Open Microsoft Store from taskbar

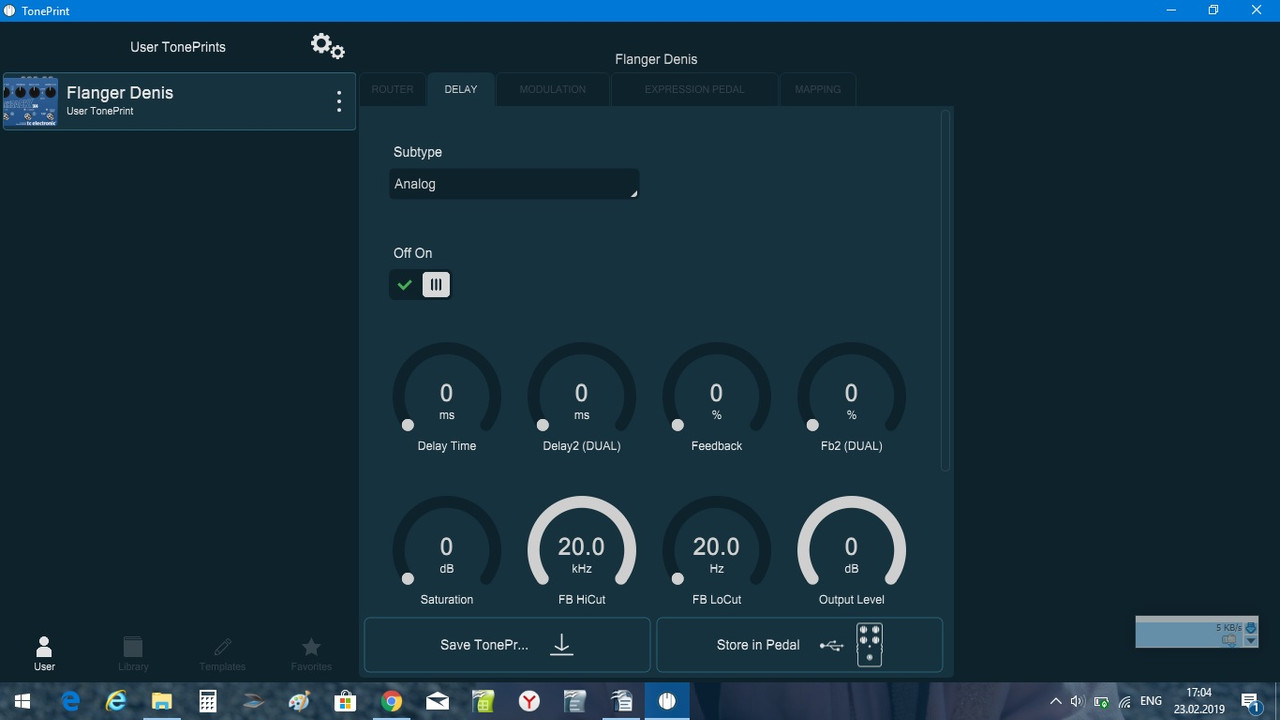coord(346,702)
